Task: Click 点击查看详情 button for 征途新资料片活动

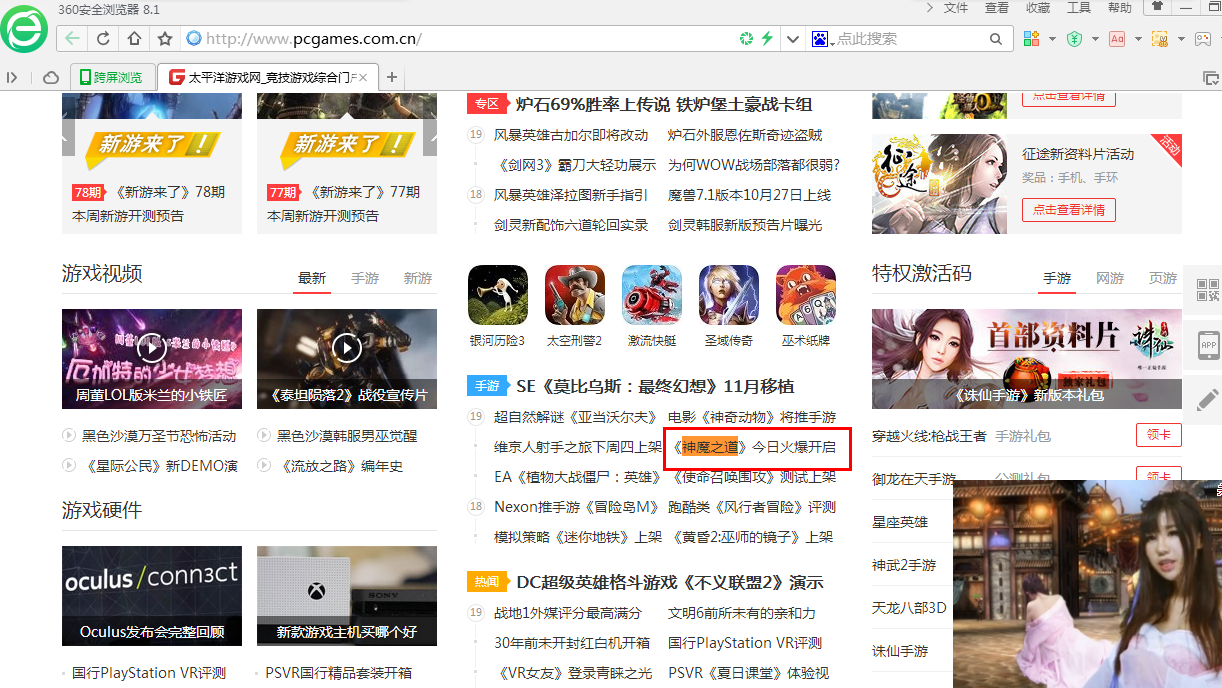Action: tap(1069, 210)
